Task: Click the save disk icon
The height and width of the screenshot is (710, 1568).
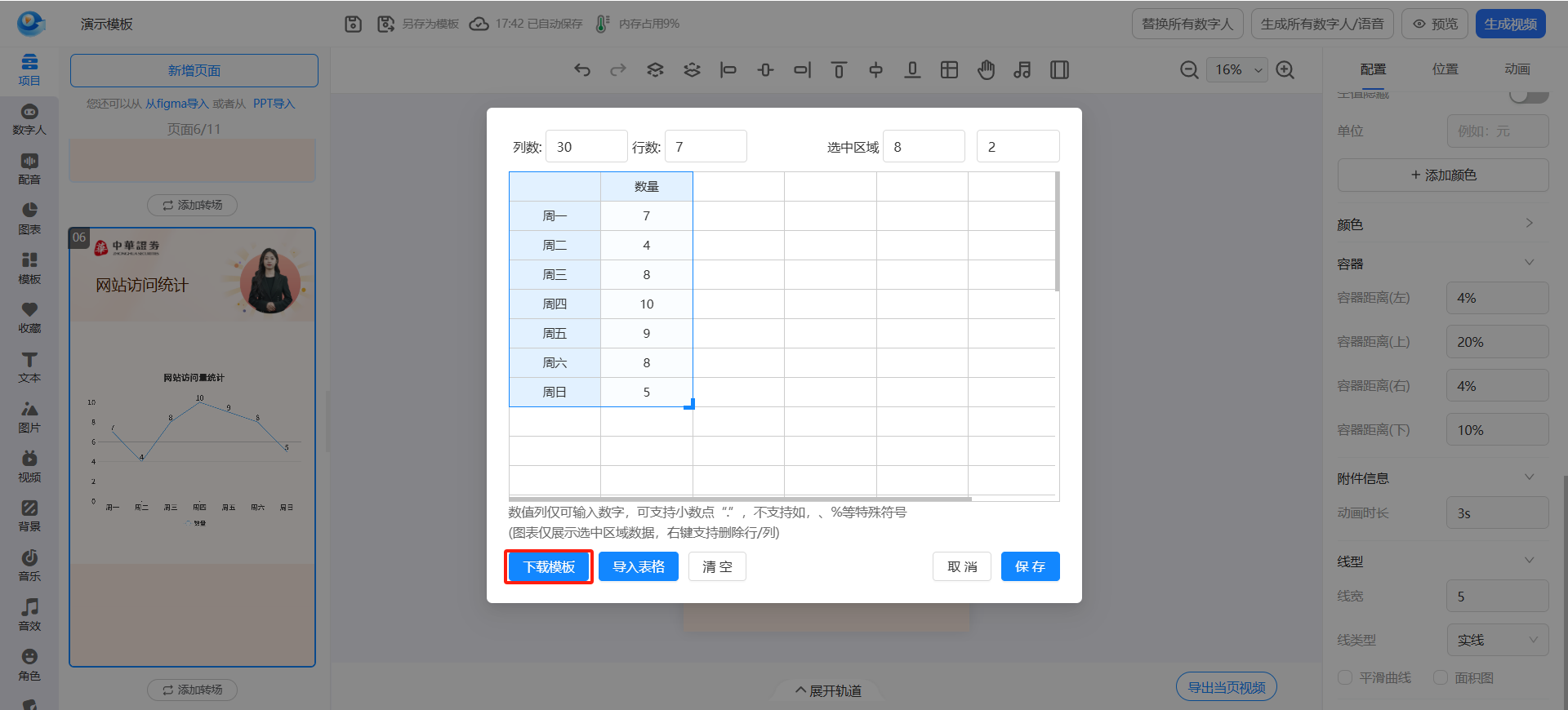Action: [x=353, y=24]
